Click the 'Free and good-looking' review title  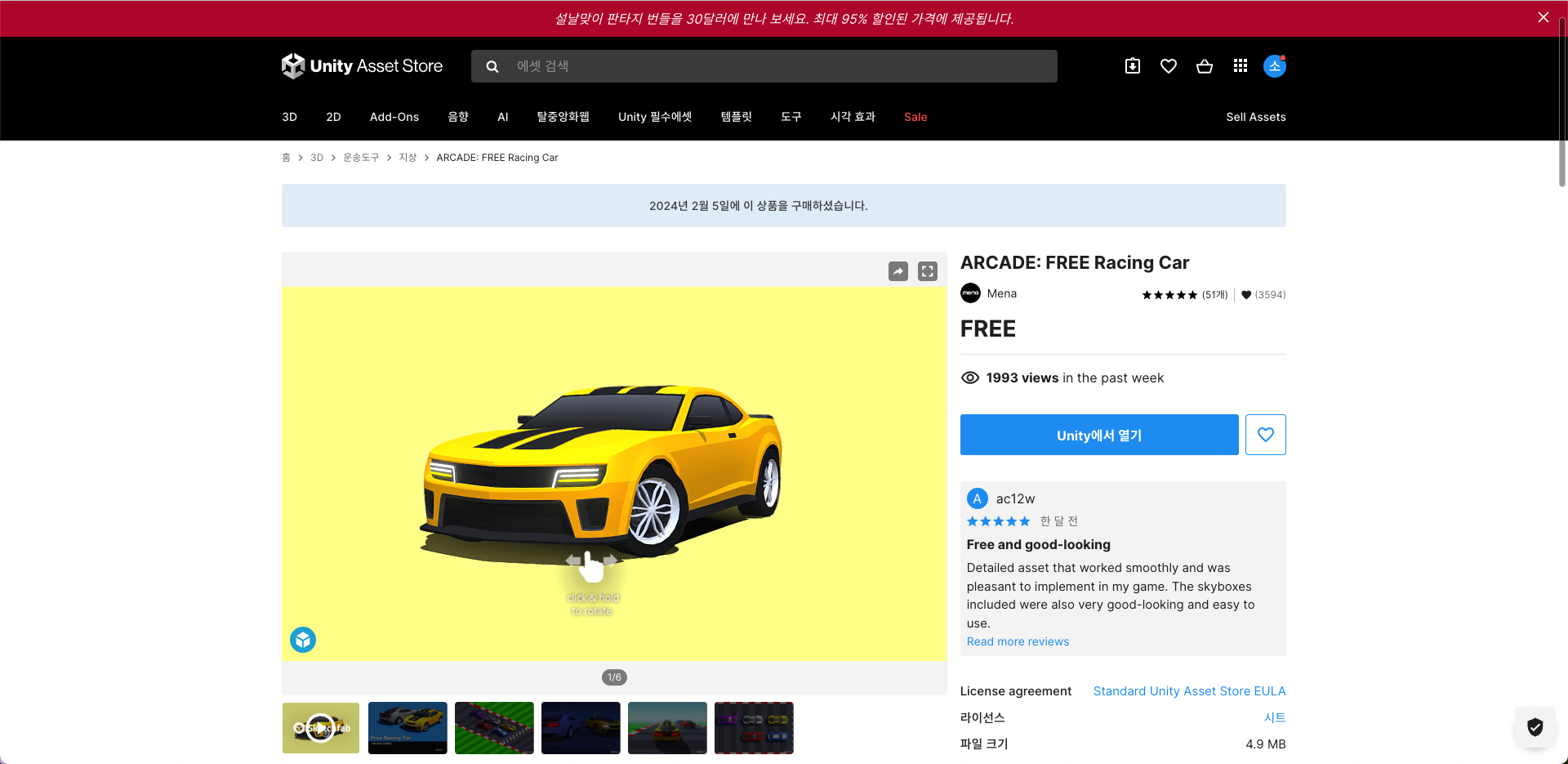point(1039,544)
